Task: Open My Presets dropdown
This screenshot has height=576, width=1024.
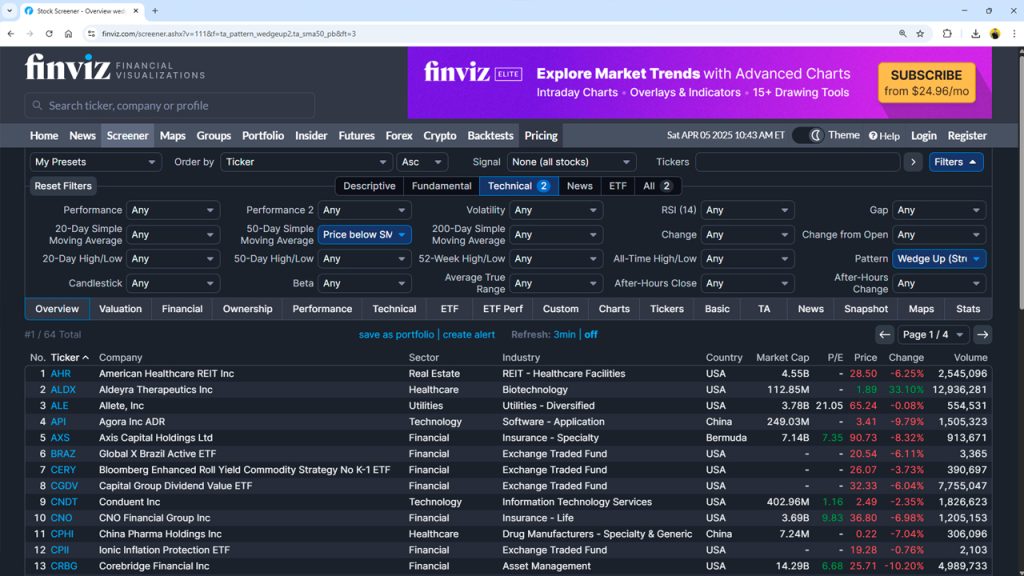Action: tap(95, 162)
